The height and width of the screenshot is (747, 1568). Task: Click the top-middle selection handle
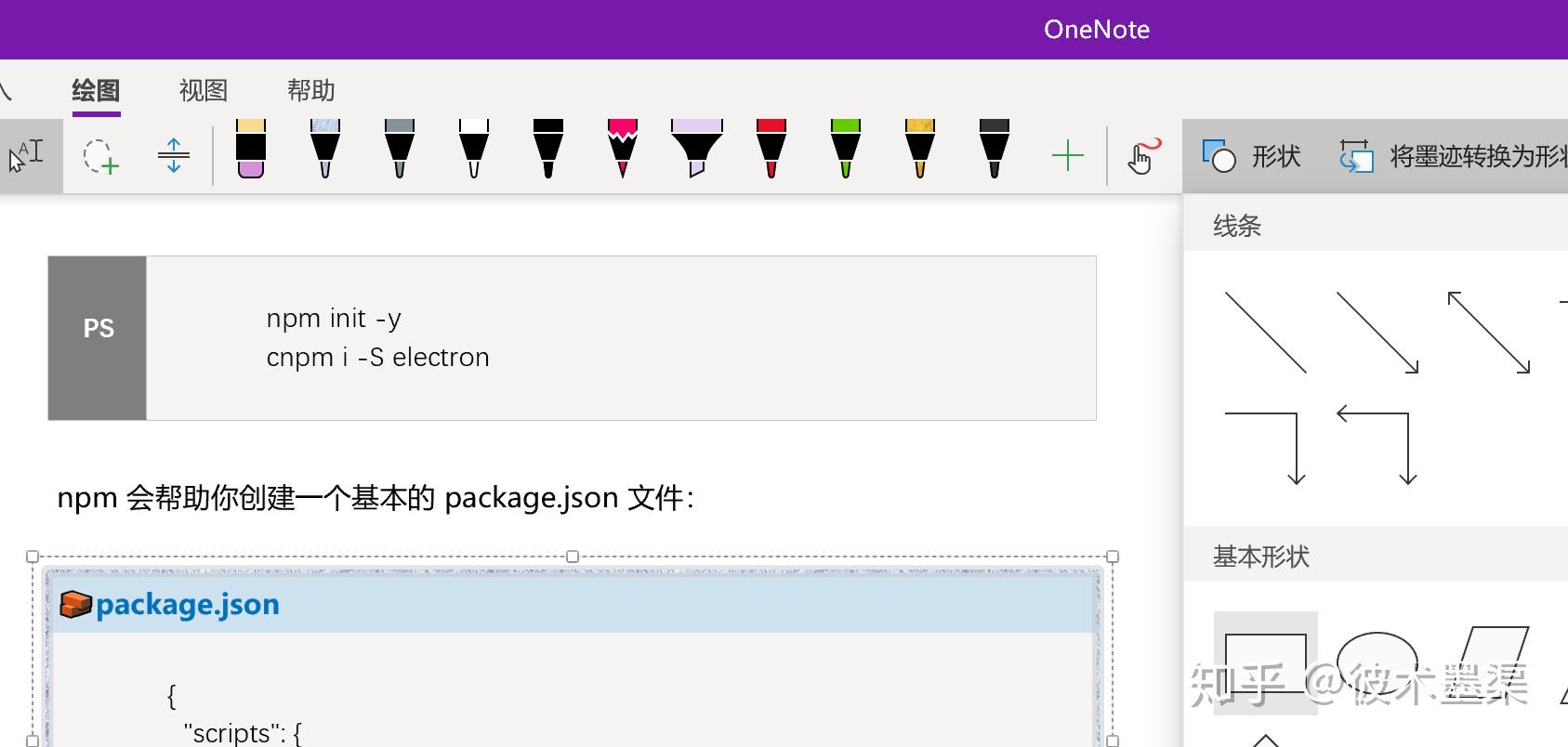click(x=573, y=557)
